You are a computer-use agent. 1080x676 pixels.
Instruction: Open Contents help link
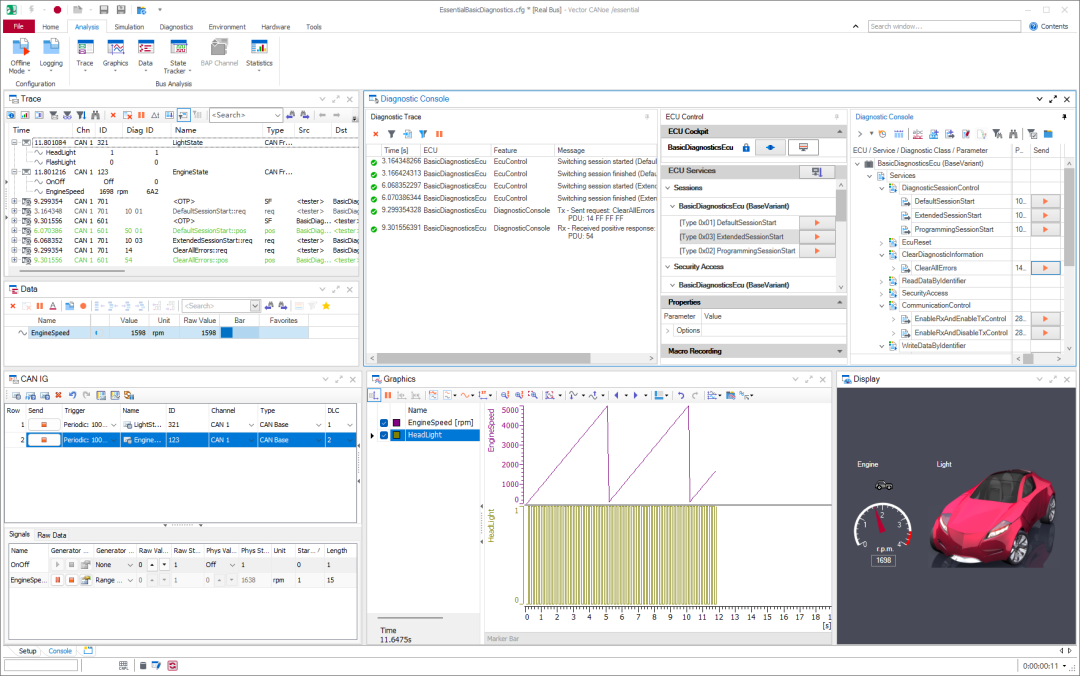(x=1048, y=26)
